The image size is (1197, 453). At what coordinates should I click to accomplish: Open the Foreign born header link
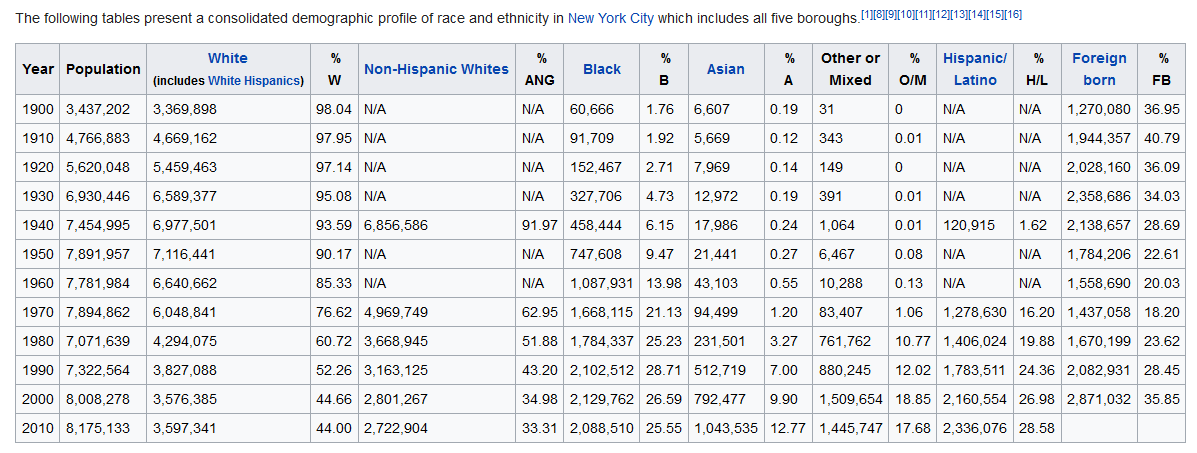pyautogui.click(x=1099, y=69)
